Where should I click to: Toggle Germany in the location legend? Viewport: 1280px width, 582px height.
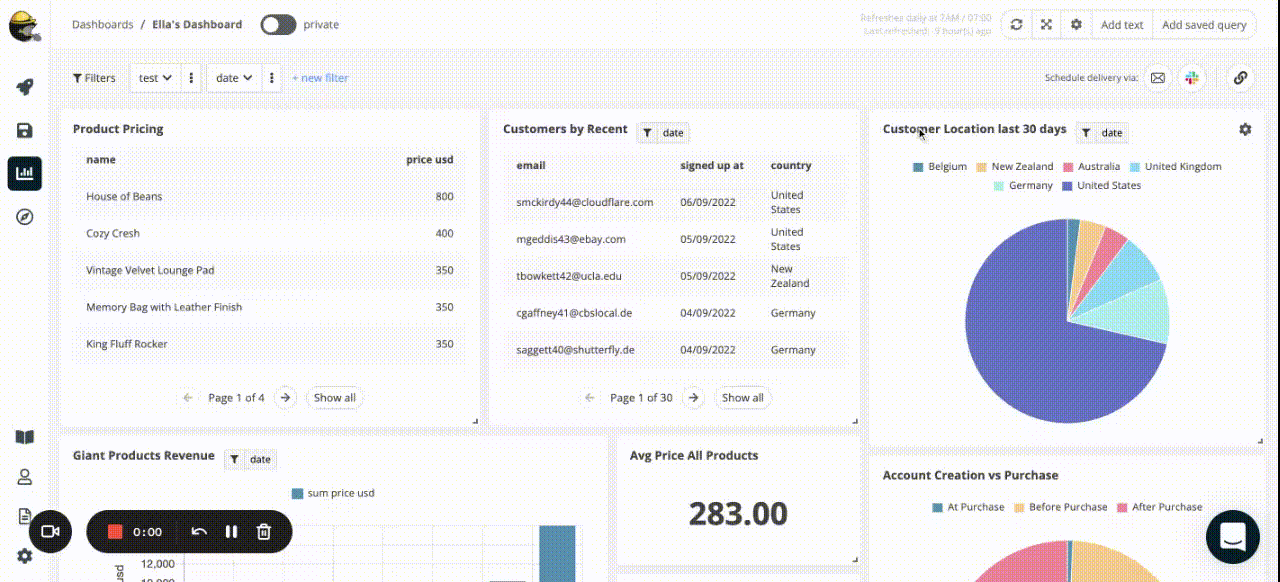(x=1023, y=186)
